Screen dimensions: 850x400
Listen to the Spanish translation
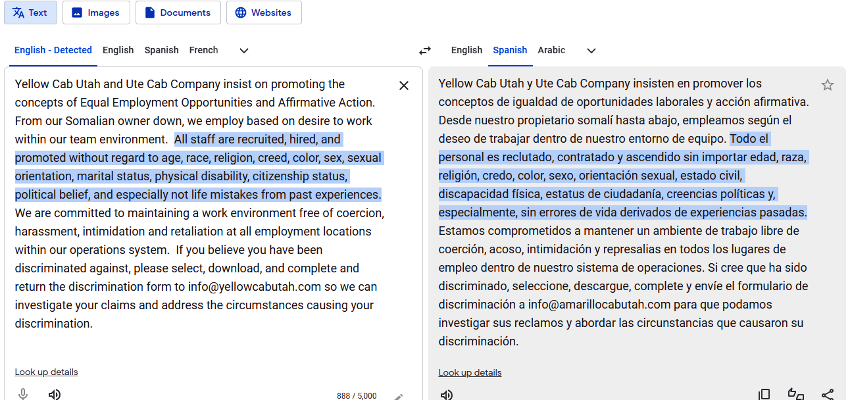click(x=446, y=395)
